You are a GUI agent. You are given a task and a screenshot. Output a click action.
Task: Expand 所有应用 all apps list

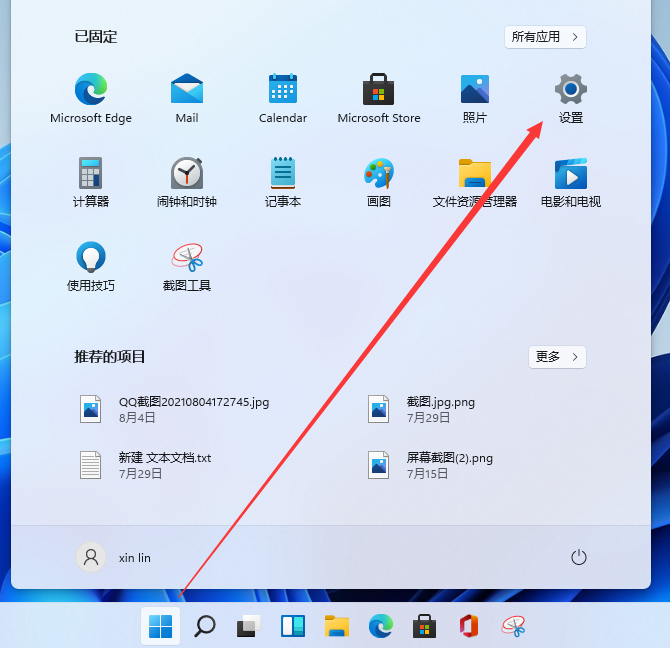(x=545, y=37)
